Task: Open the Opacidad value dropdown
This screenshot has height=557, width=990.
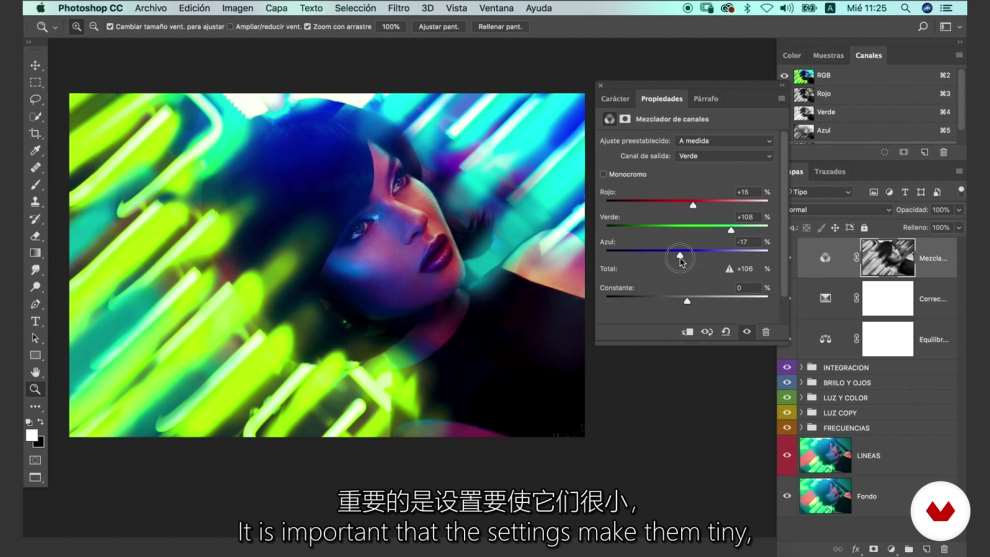Action: (x=959, y=210)
